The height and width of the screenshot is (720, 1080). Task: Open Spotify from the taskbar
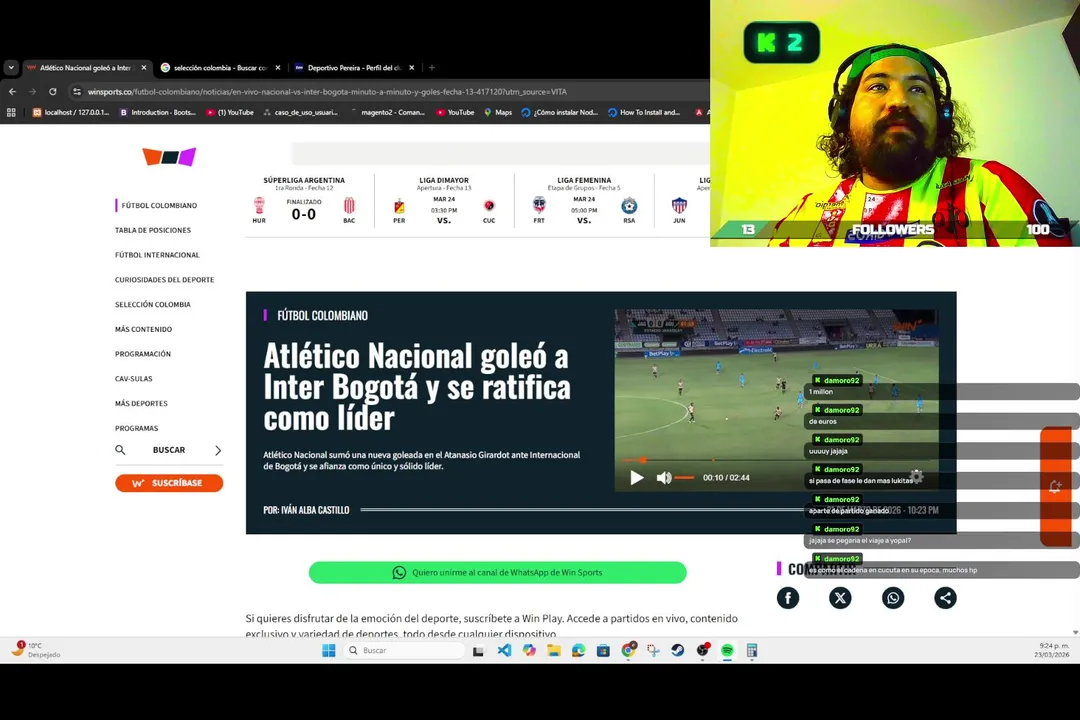pos(727,650)
